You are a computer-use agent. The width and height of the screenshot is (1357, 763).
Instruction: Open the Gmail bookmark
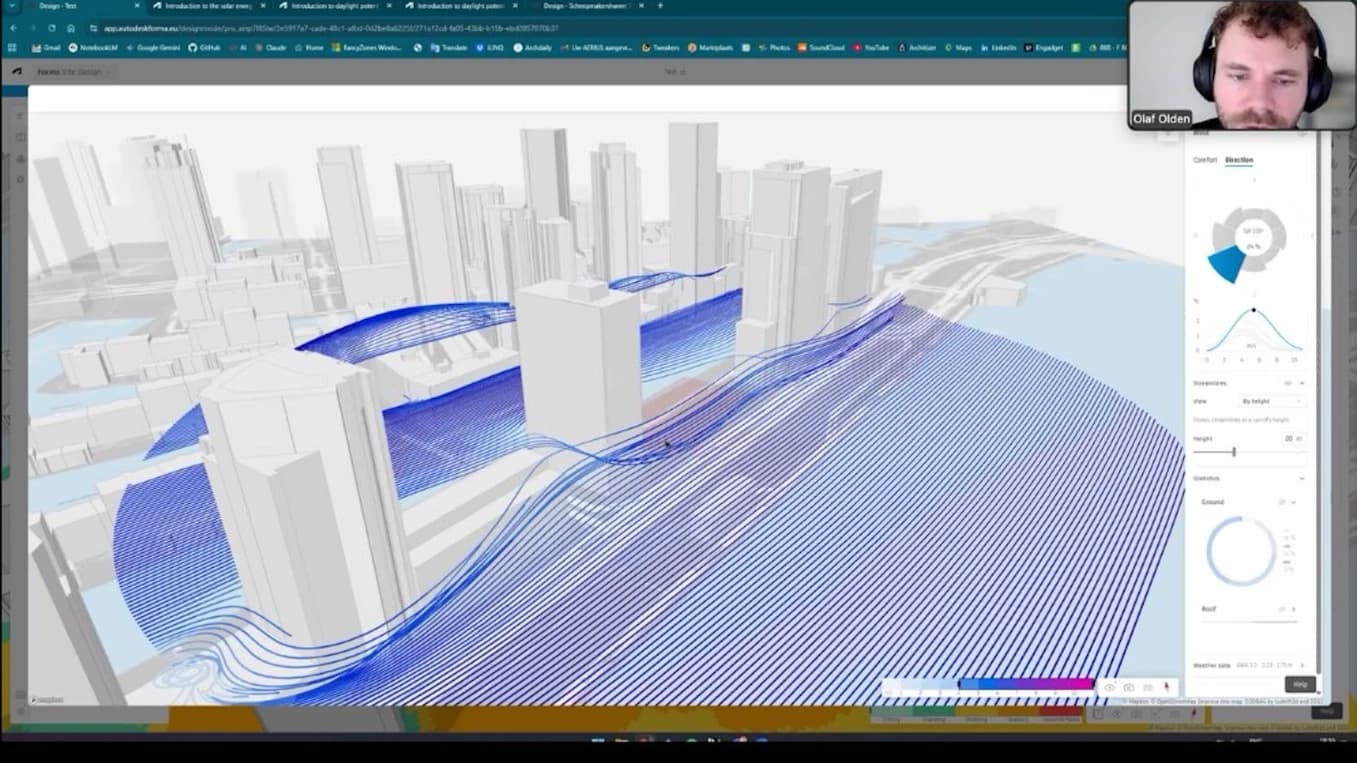point(46,47)
